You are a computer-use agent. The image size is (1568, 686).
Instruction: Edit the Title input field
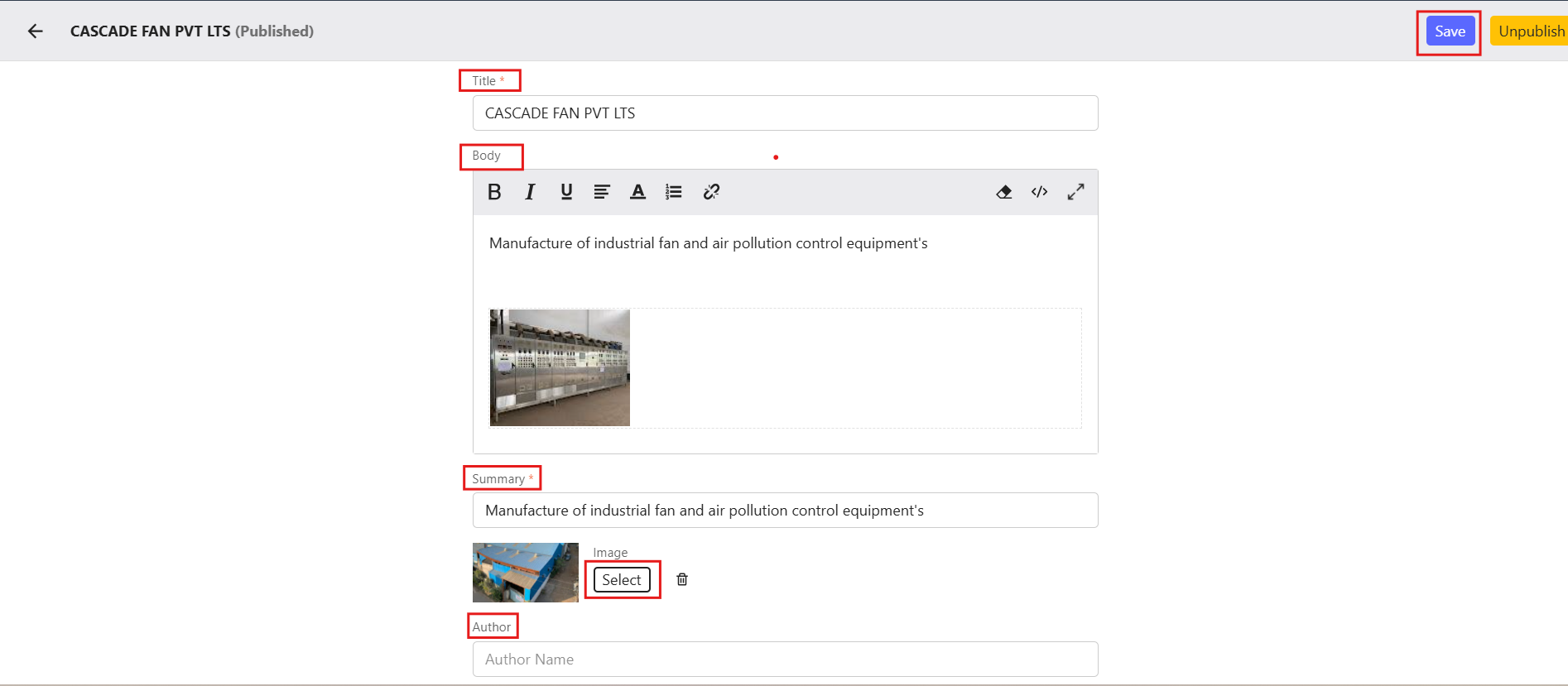(785, 113)
